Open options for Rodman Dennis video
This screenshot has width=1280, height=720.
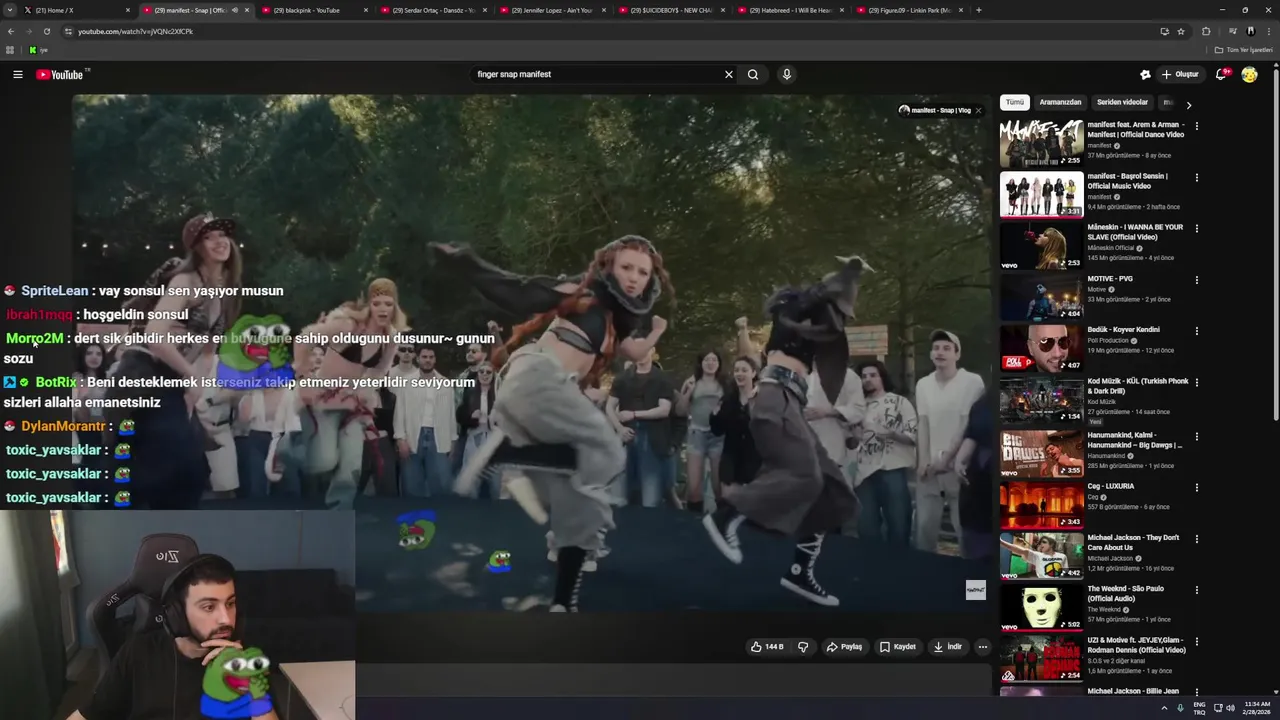(x=1196, y=642)
